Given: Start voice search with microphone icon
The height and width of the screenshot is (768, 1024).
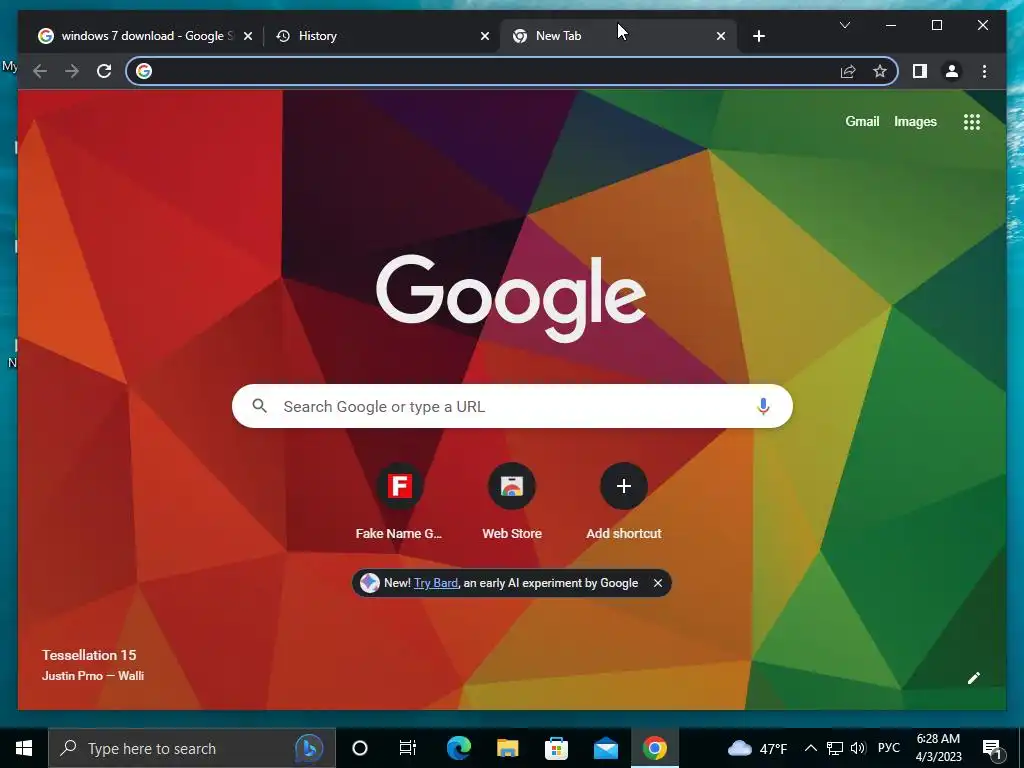Looking at the screenshot, I should (763, 406).
